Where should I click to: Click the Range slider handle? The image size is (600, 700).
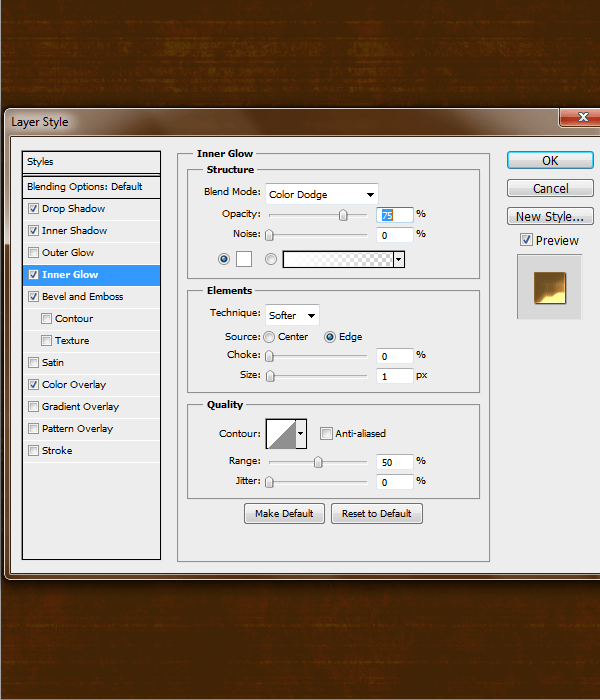coord(318,462)
